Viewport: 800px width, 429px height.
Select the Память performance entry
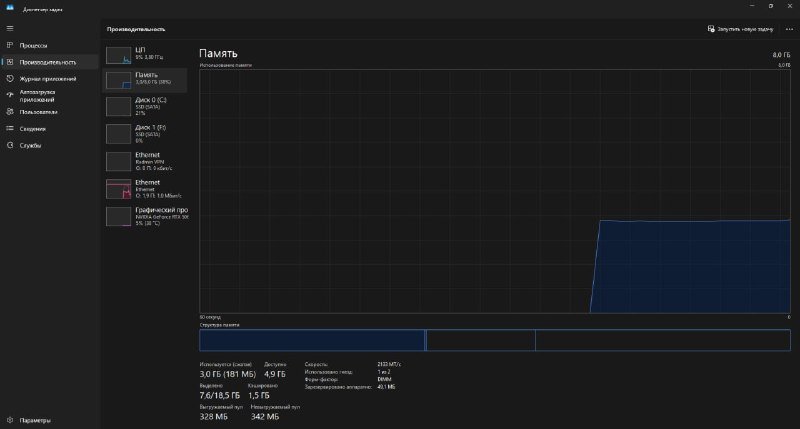(145, 79)
